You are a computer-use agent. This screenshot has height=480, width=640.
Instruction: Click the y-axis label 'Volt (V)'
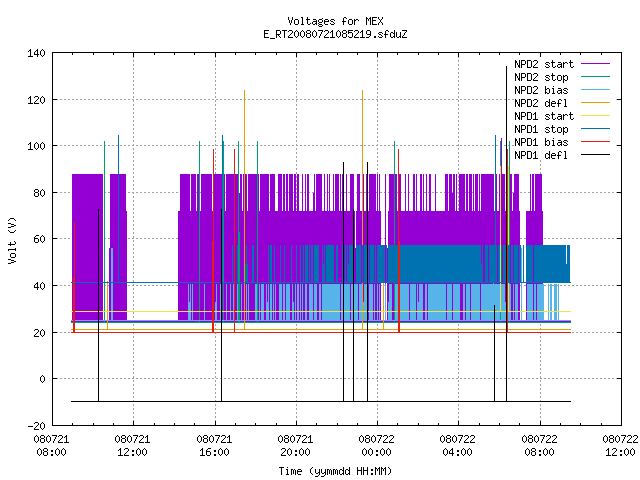point(13,240)
